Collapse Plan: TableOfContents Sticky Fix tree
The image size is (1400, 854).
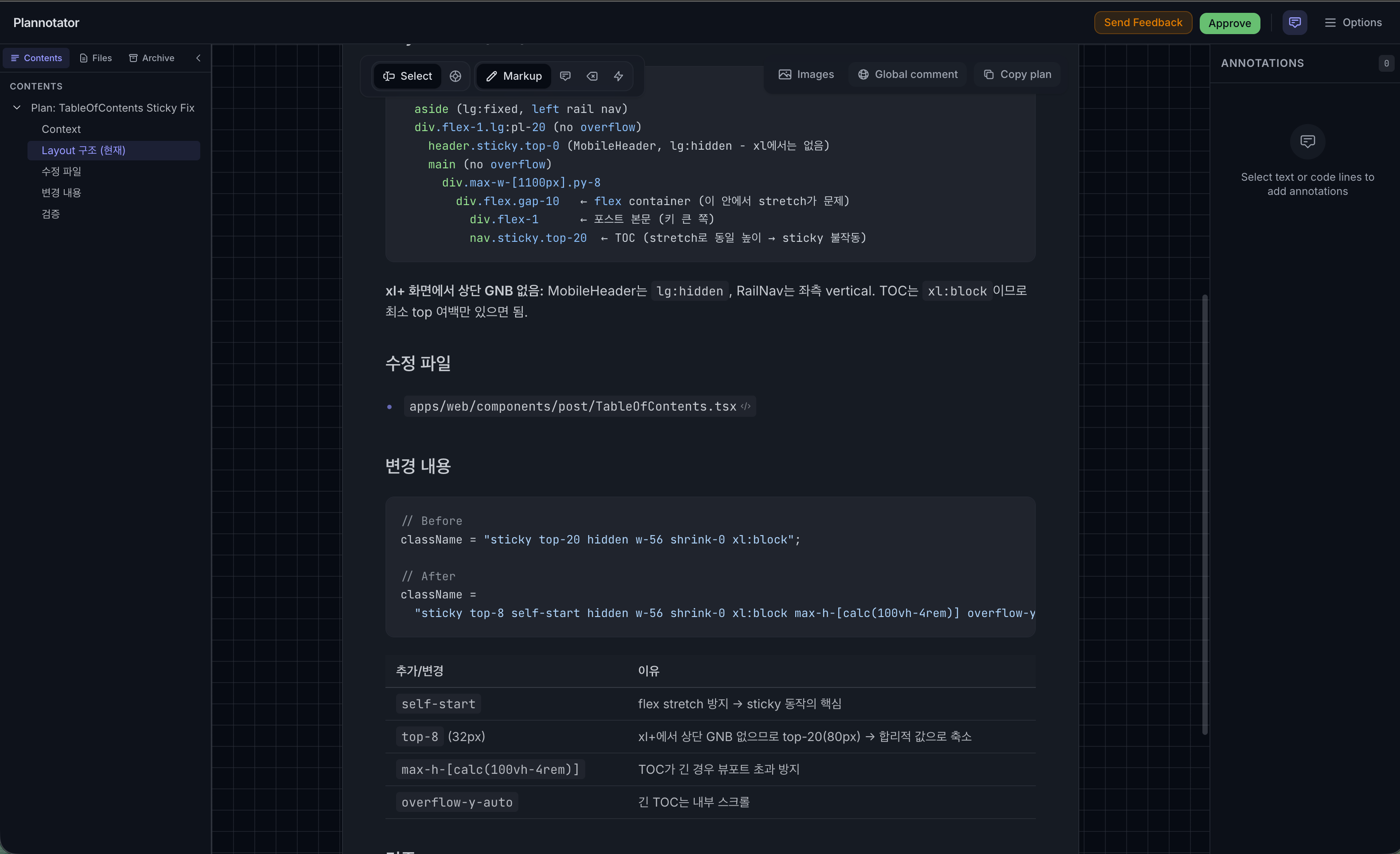tap(17, 108)
